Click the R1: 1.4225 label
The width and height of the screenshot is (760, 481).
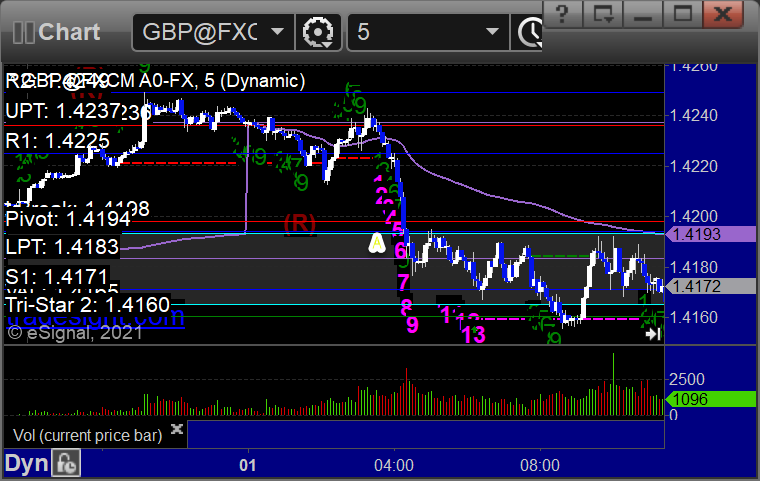click(x=58, y=141)
